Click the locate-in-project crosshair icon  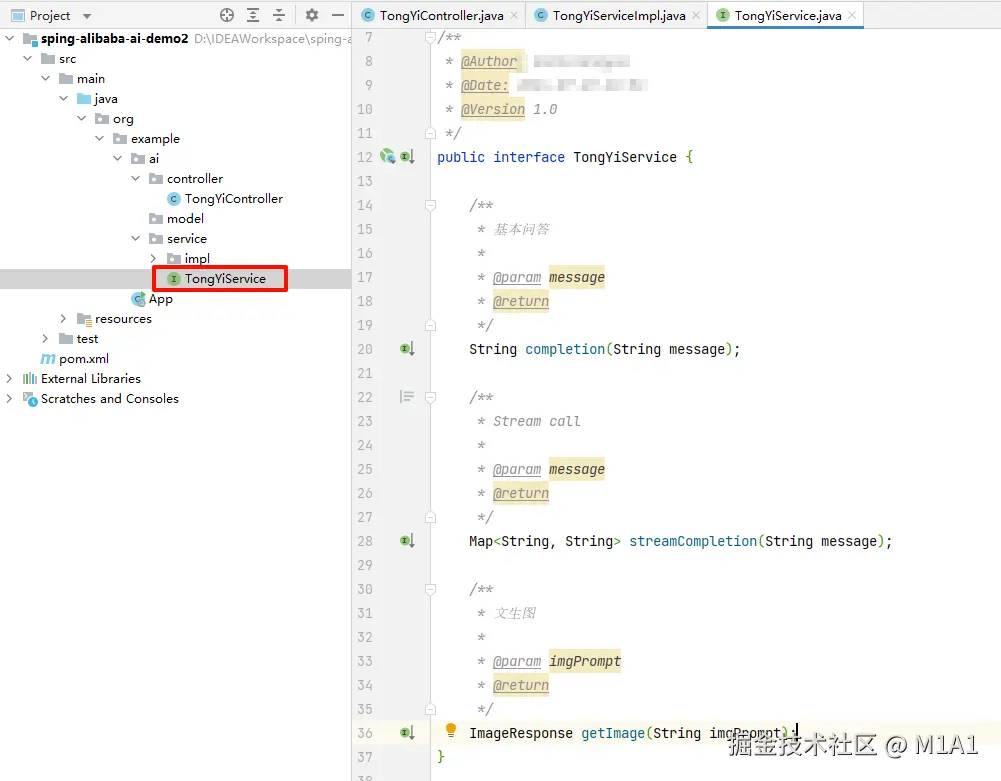(x=227, y=15)
